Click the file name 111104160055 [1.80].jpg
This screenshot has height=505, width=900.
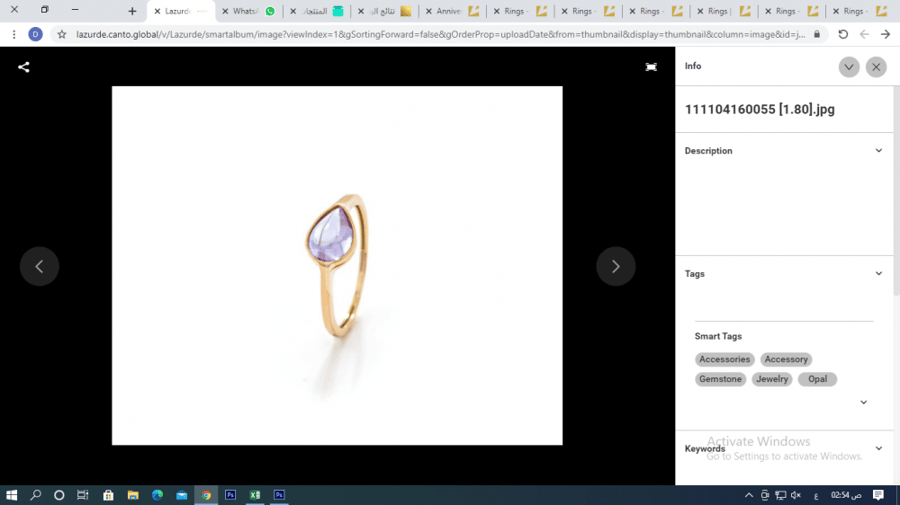(759, 109)
